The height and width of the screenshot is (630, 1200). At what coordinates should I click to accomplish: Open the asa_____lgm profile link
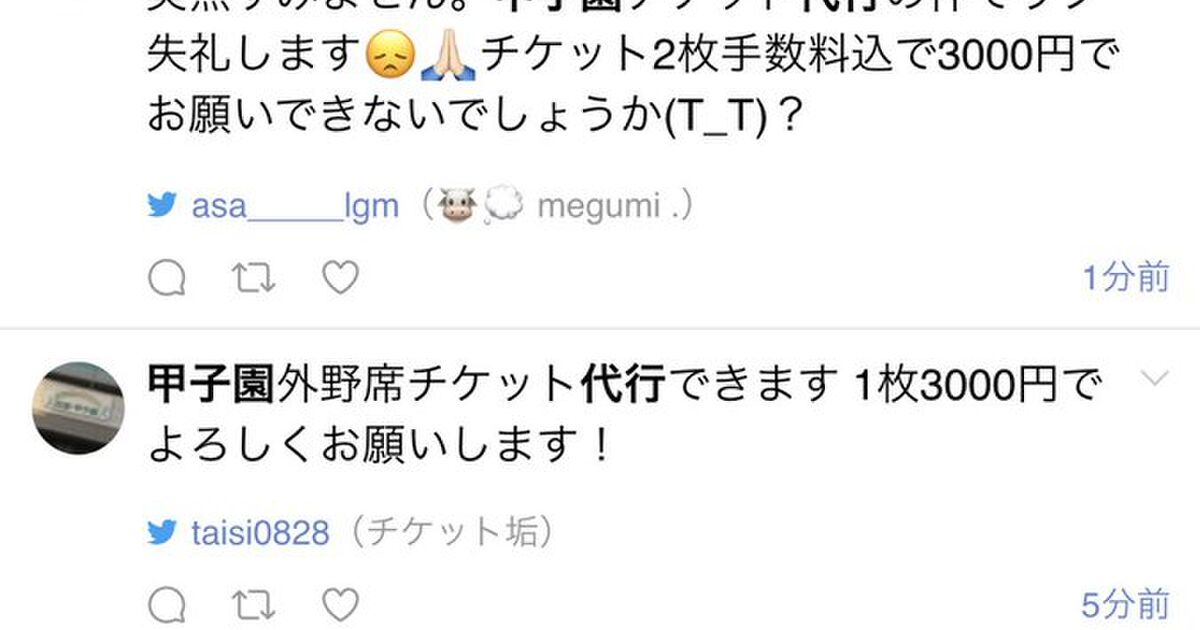coord(295,207)
